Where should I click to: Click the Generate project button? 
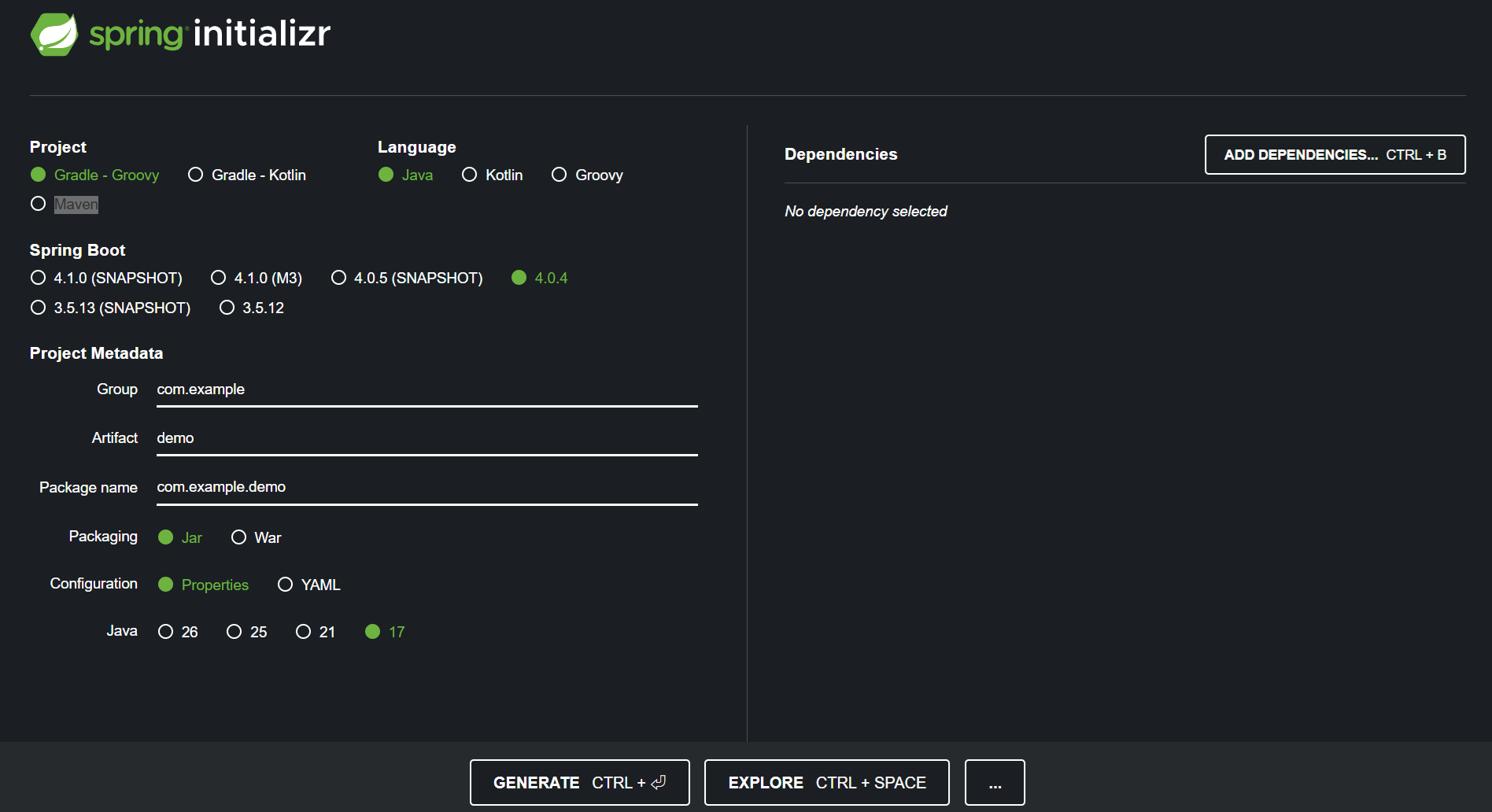coord(580,783)
